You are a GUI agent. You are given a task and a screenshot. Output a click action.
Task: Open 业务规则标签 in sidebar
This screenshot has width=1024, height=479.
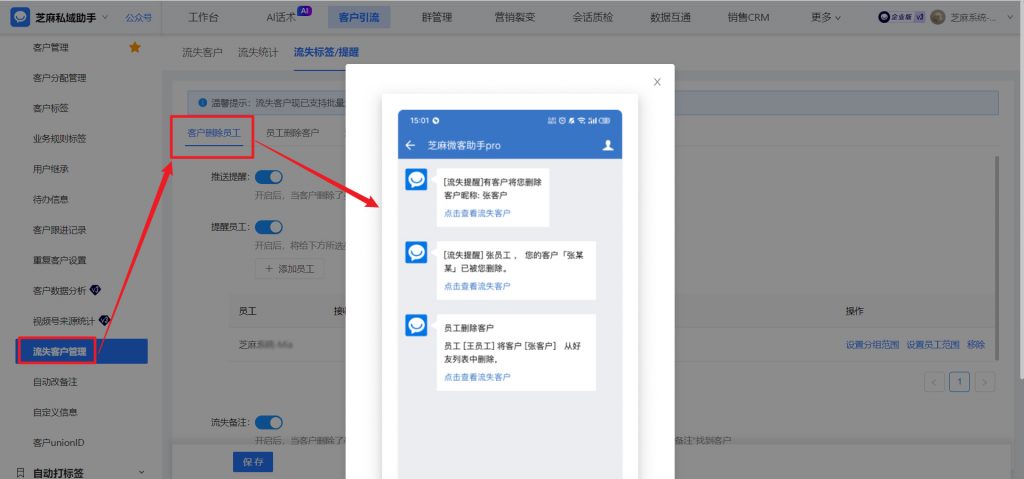pyautogui.click(x=59, y=139)
